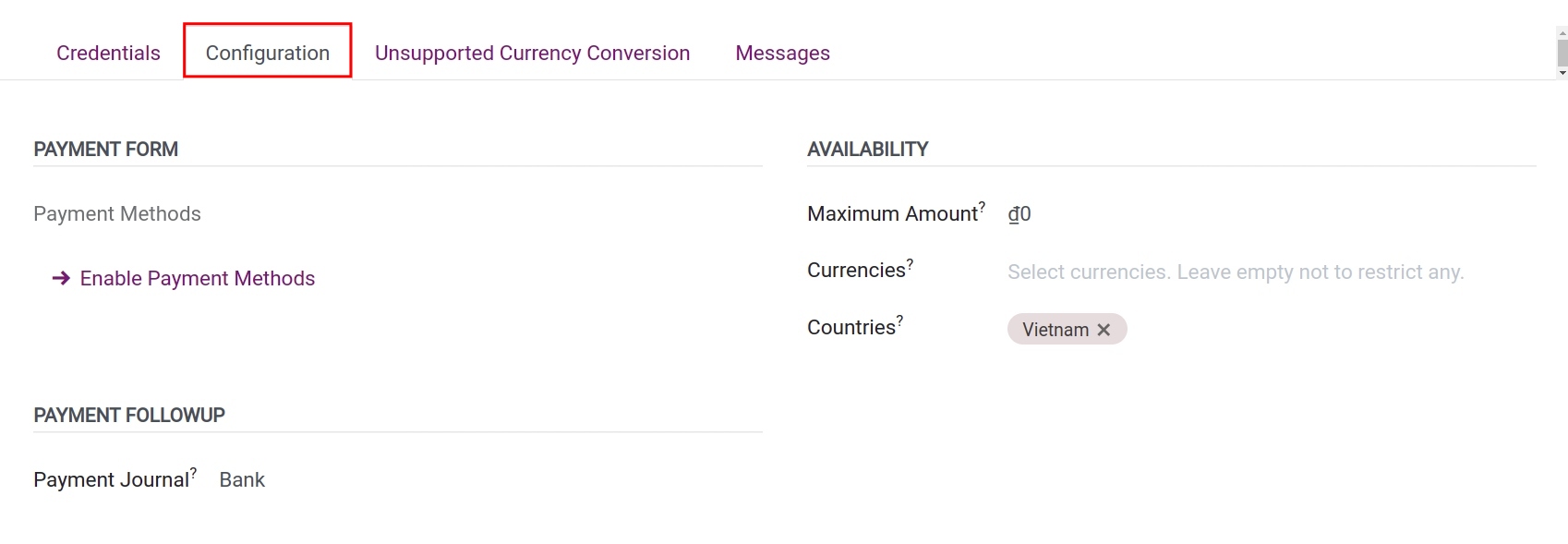
Task: Select the Unsupported Currency Conversion tab
Action: click(x=532, y=53)
